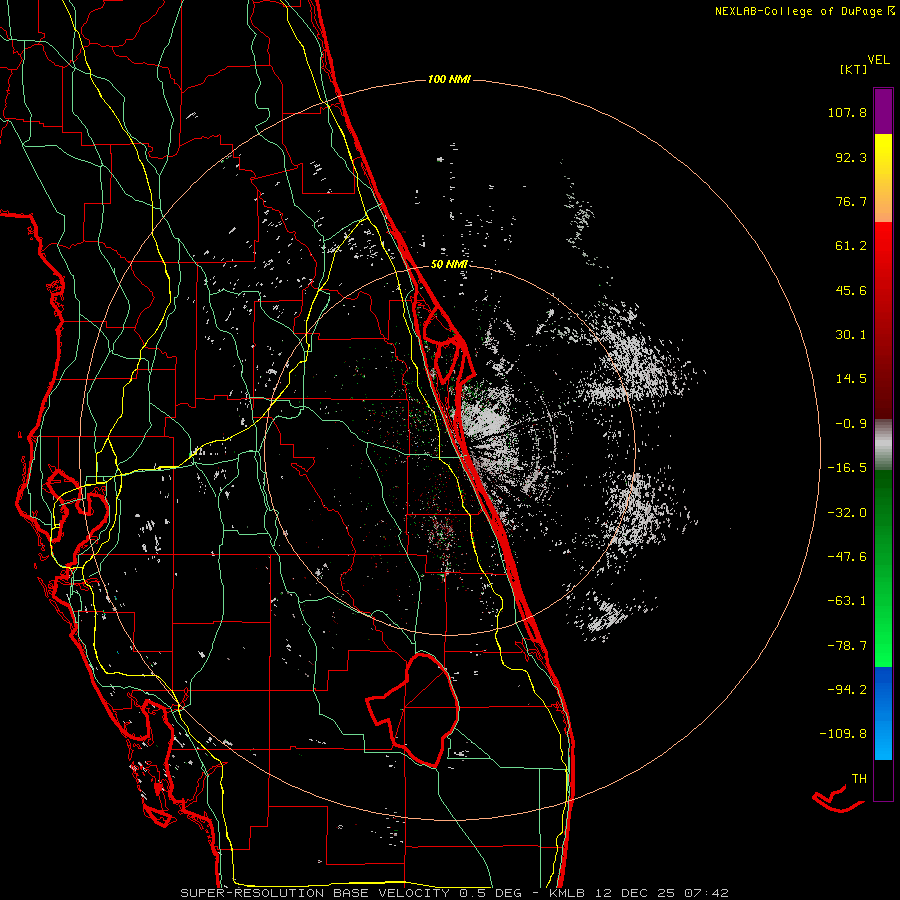Click the -63.1 velocity scale value
Screen dimensions: 900x900
847,601
